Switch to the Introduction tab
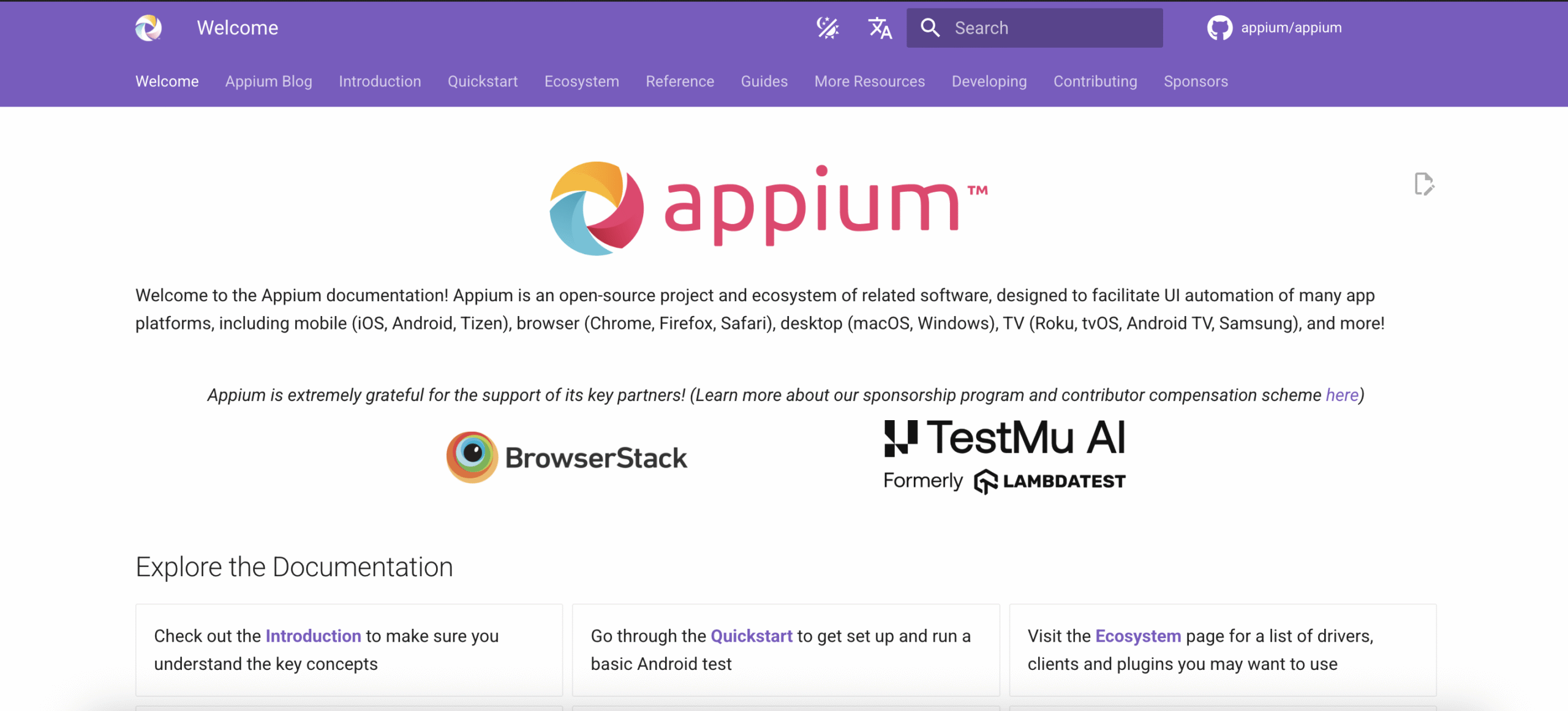1568x711 pixels. pos(380,81)
